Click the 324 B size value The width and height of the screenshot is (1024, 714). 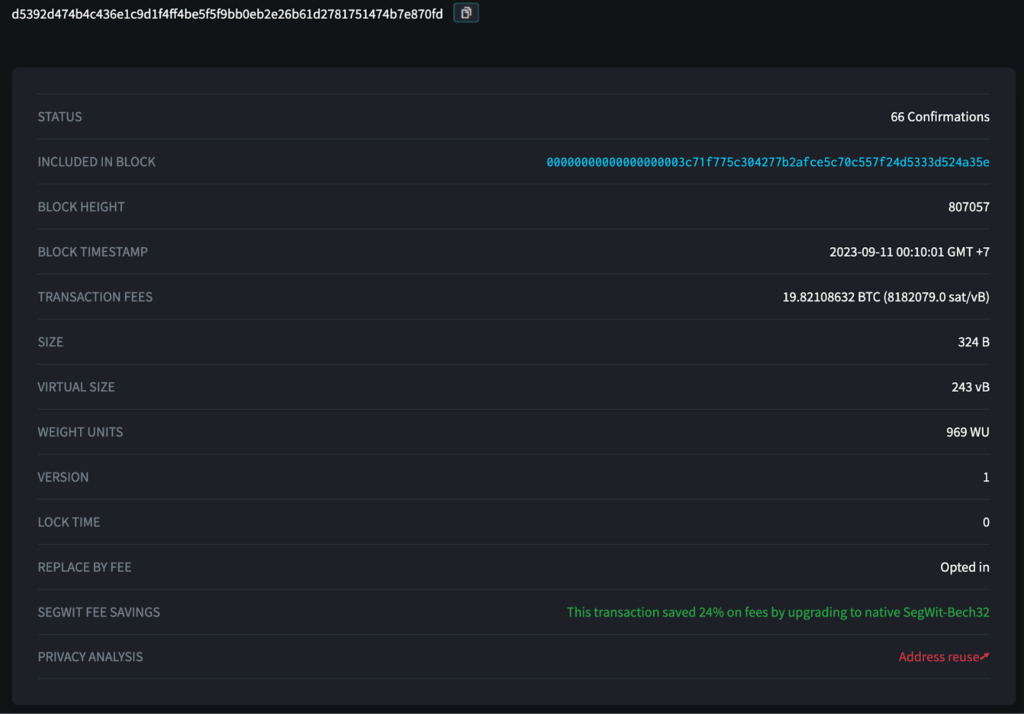click(973, 342)
